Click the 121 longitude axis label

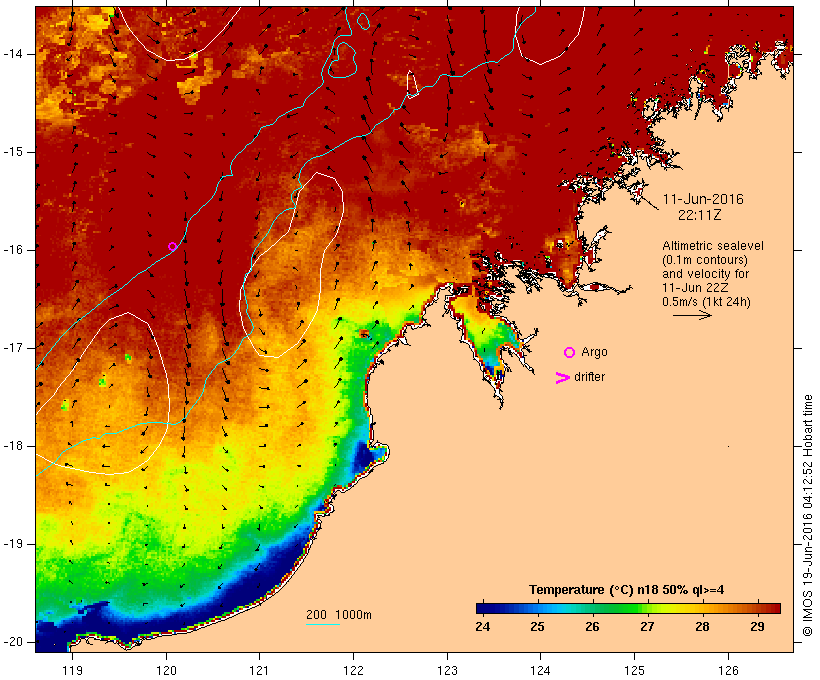[259, 670]
